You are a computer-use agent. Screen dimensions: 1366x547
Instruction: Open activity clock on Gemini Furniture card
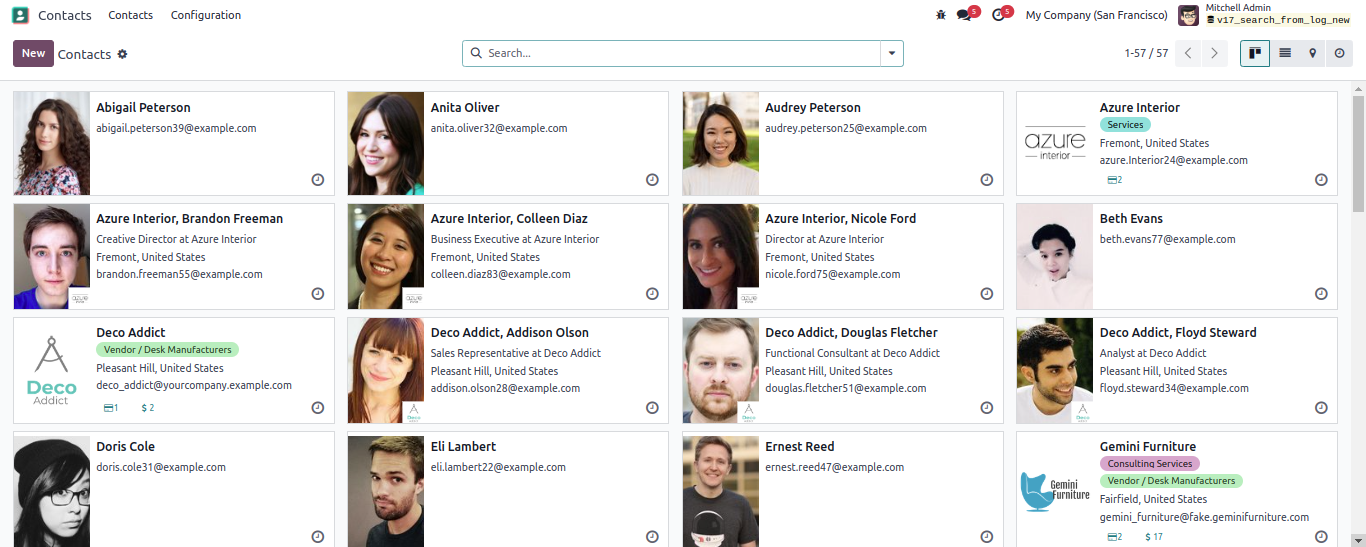point(1321,537)
